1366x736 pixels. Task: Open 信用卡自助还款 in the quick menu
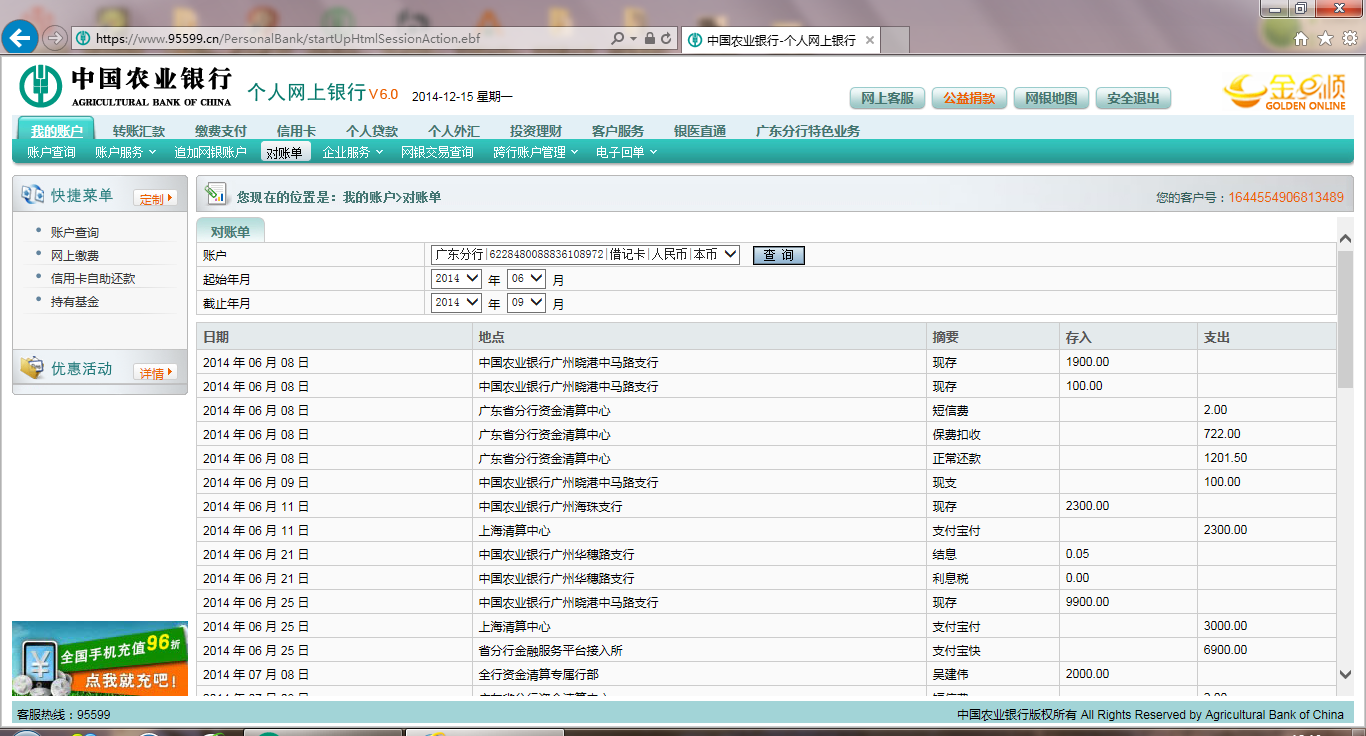pyautogui.click(x=93, y=279)
